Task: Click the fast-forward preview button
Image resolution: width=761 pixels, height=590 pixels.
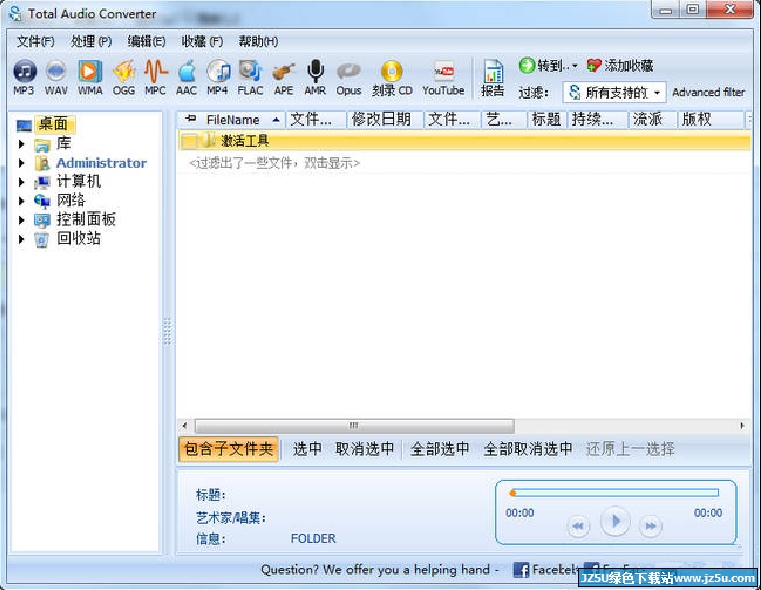Action: coord(651,526)
